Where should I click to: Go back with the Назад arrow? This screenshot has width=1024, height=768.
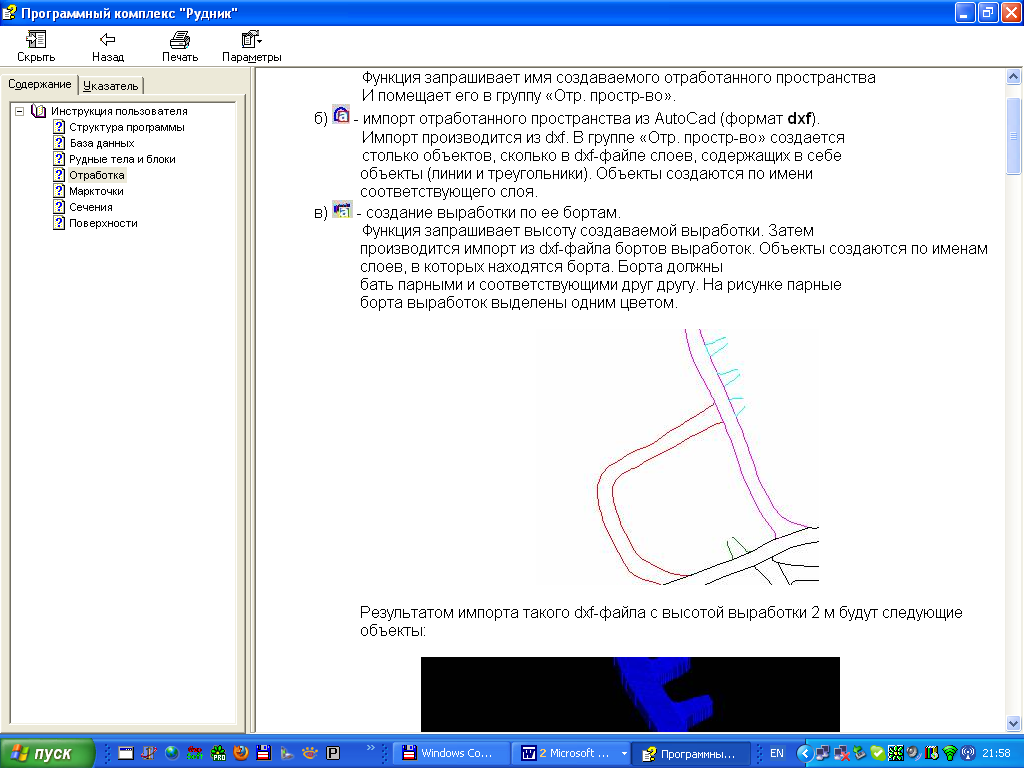(x=108, y=46)
